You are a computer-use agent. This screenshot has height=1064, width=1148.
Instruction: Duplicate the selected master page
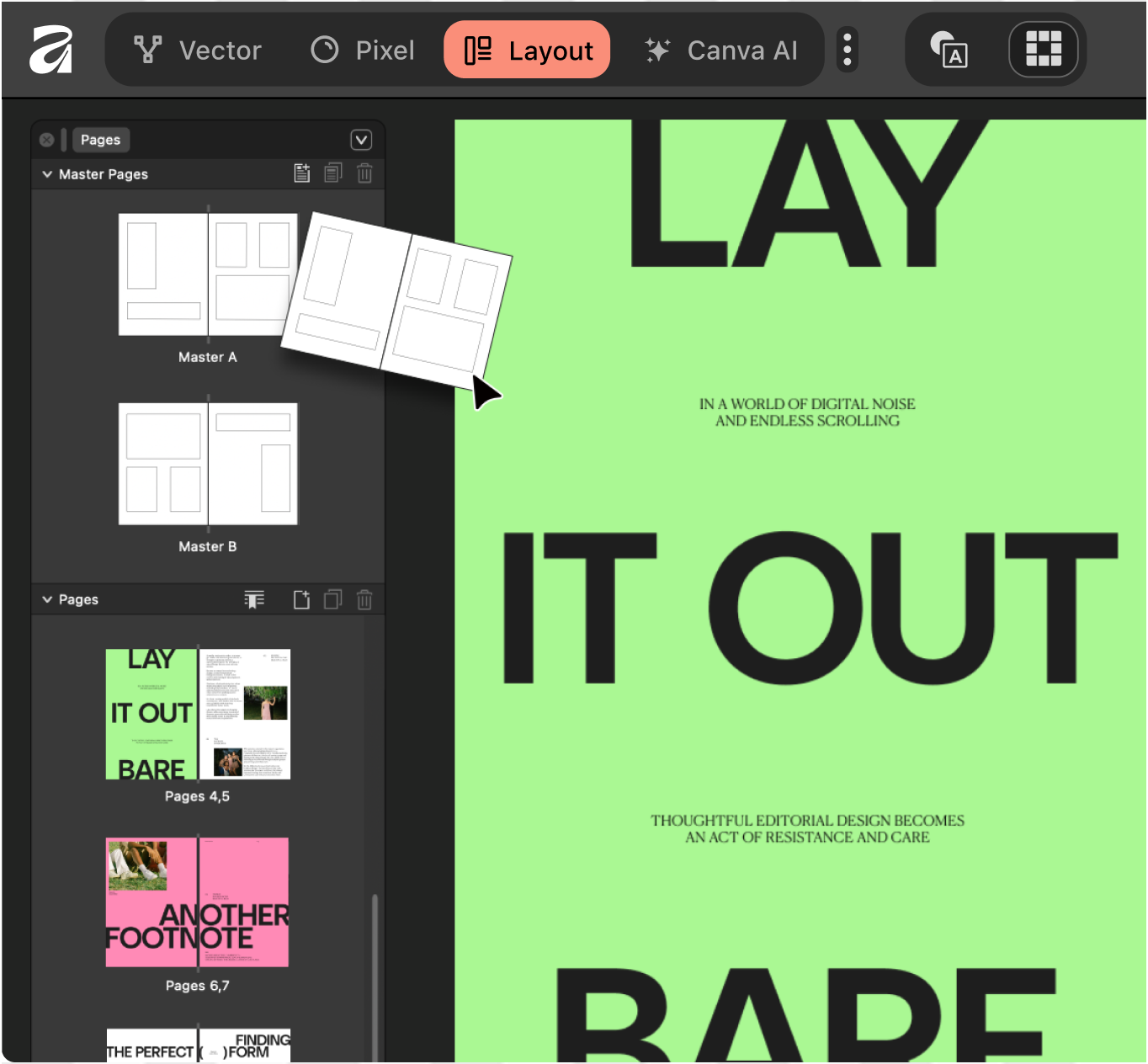coord(333,173)
